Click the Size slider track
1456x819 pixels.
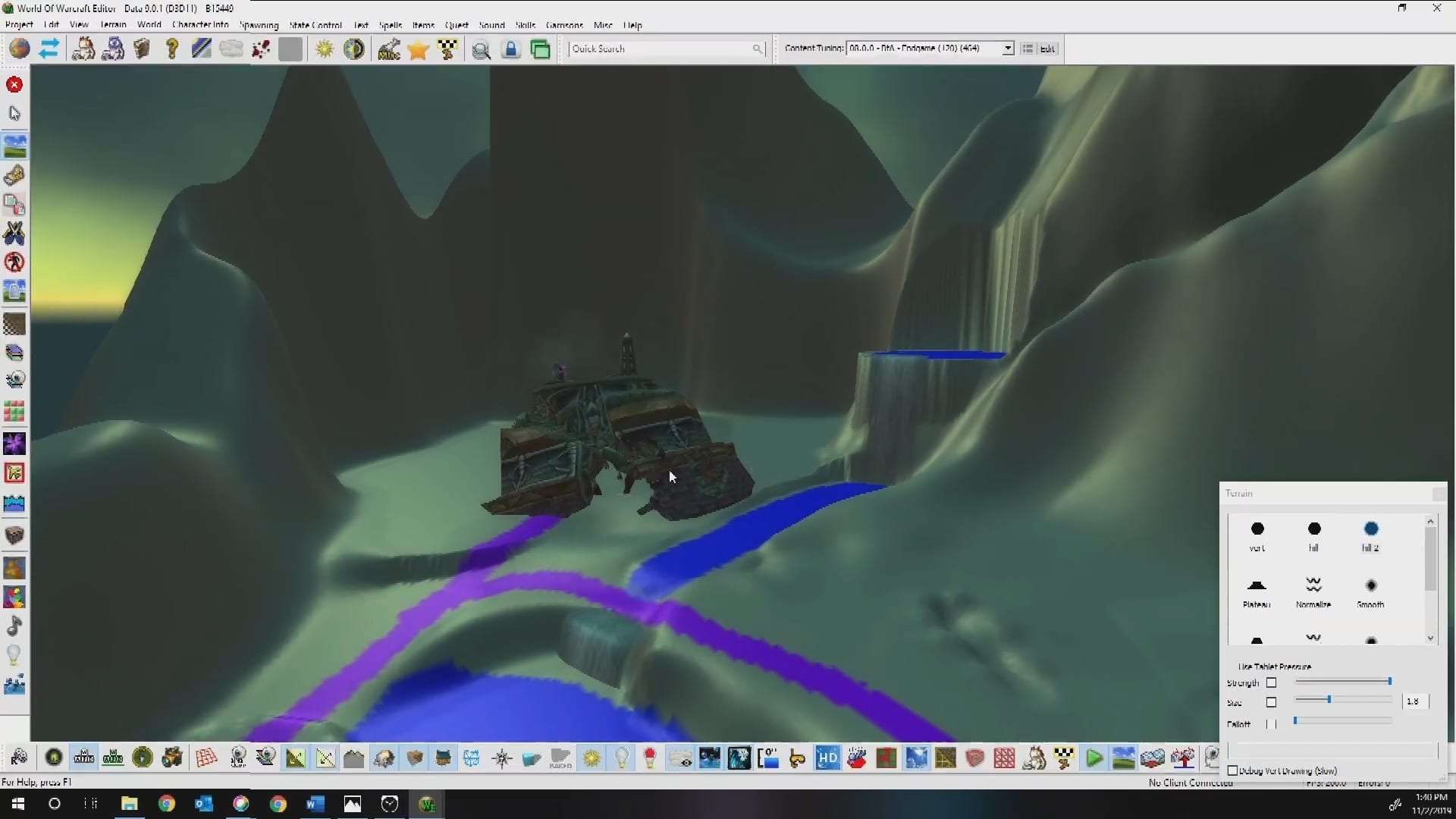1357,700
